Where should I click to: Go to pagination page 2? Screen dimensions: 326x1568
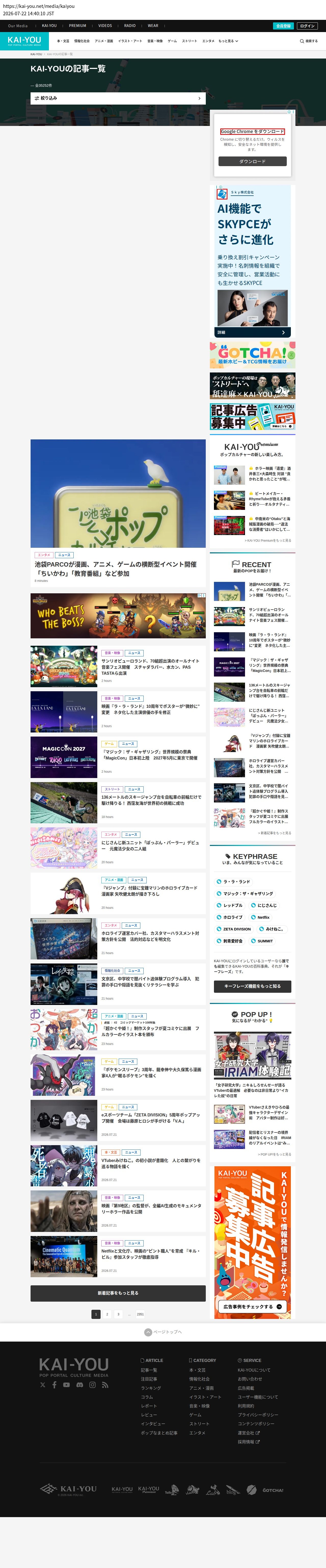[107, 1314]
